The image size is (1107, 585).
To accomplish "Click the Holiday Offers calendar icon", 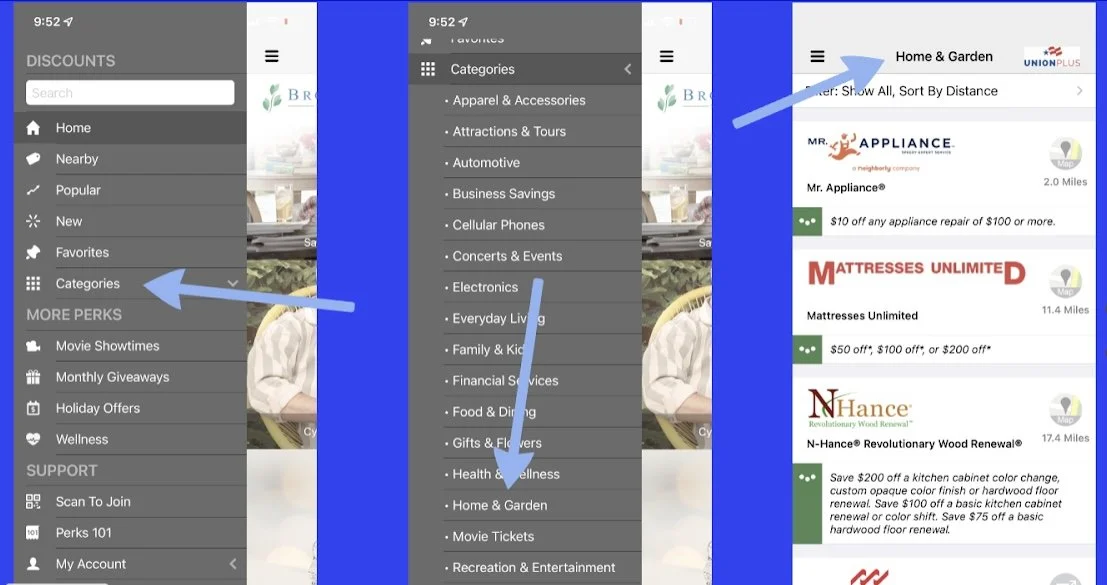I will tap(33, 408).
